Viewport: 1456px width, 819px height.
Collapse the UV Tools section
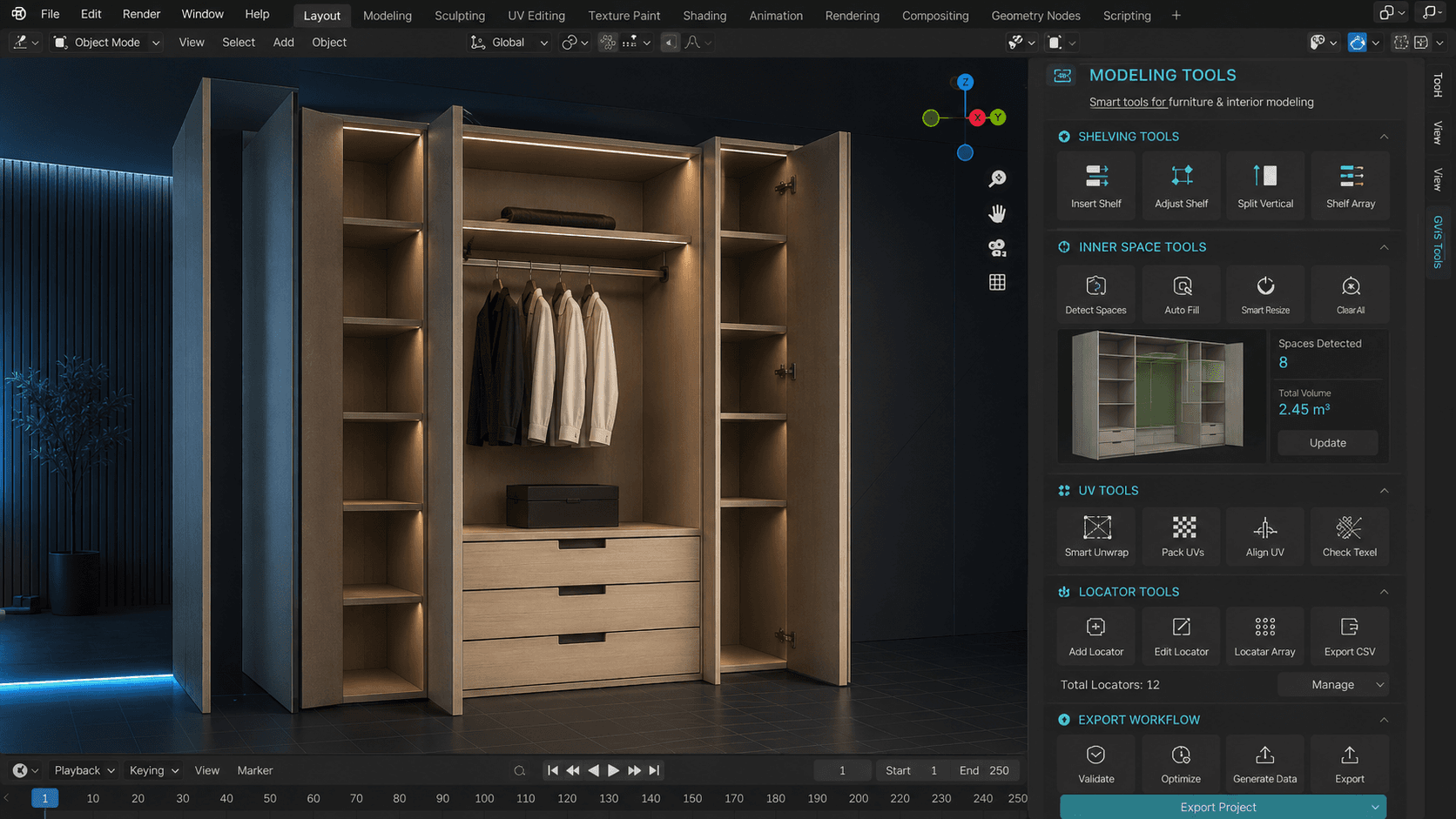tap(1384, 491)
